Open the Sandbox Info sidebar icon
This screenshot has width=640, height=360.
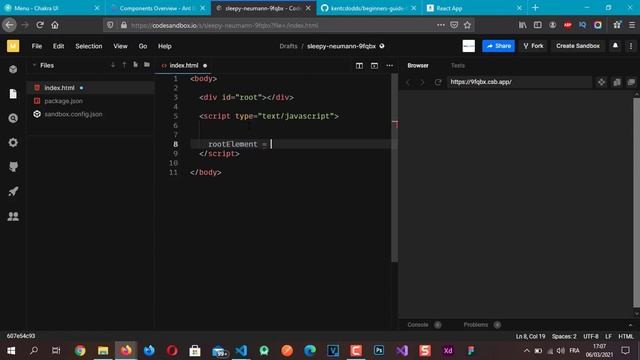tap(13, 69)
